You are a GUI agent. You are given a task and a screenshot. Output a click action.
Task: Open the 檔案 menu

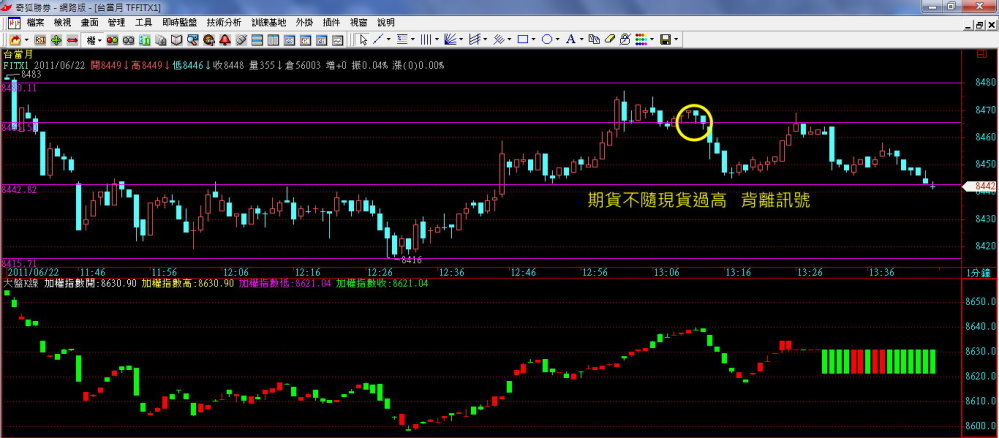tap(36, 21)
